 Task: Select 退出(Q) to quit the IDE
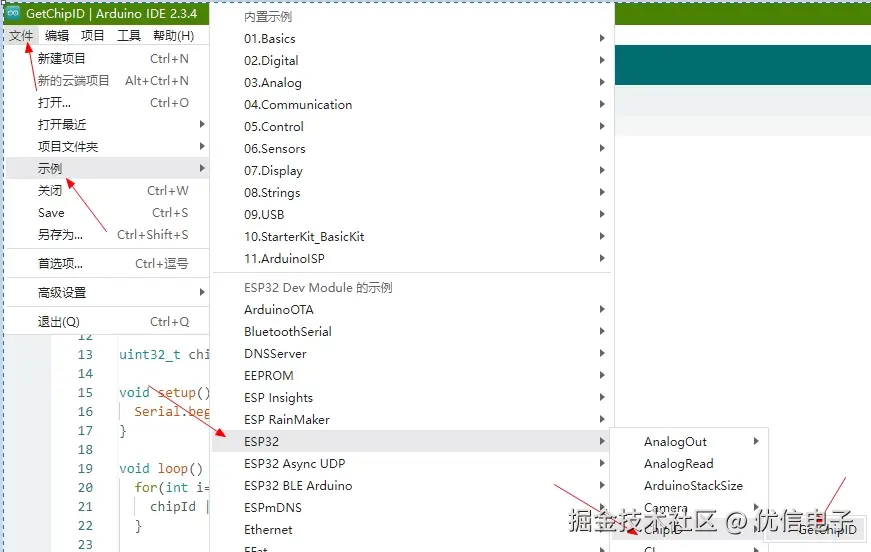(107, 322)
